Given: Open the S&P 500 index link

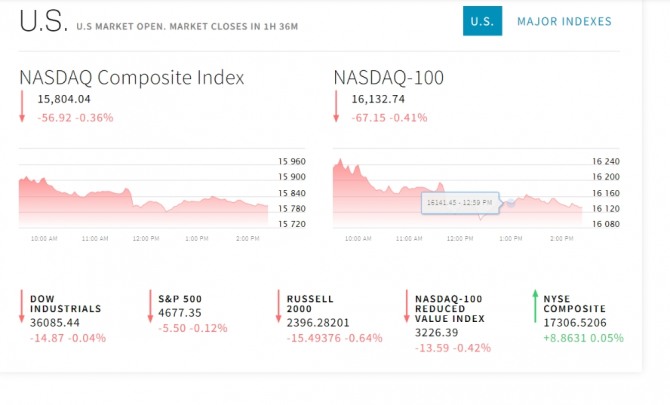Looking at the screenshot, I should pyautogui.click(x=181, y=298).
